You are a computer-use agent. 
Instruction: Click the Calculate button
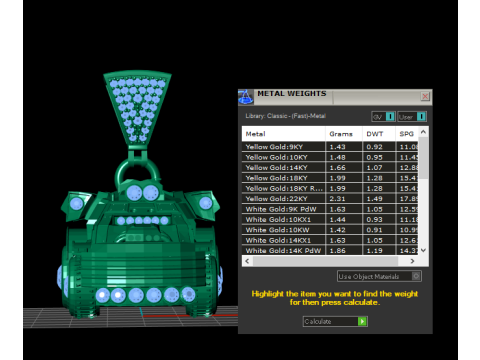pos(335,321)
